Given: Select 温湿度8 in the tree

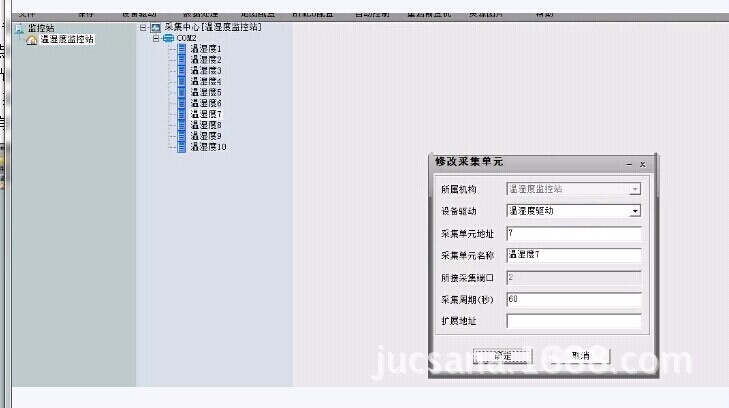Looking at the screenshot, I should pyautogui.click(x=206, y=125).
